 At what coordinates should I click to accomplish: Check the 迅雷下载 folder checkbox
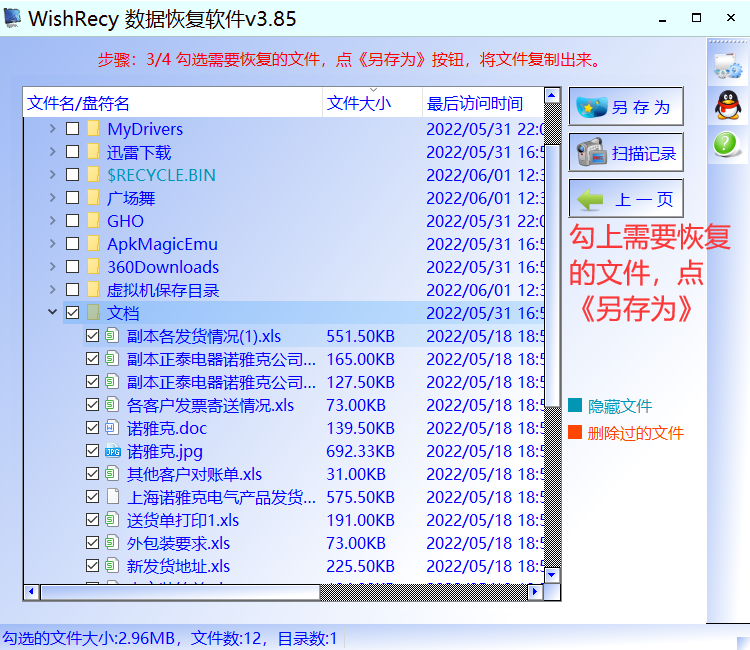[73, 152]
